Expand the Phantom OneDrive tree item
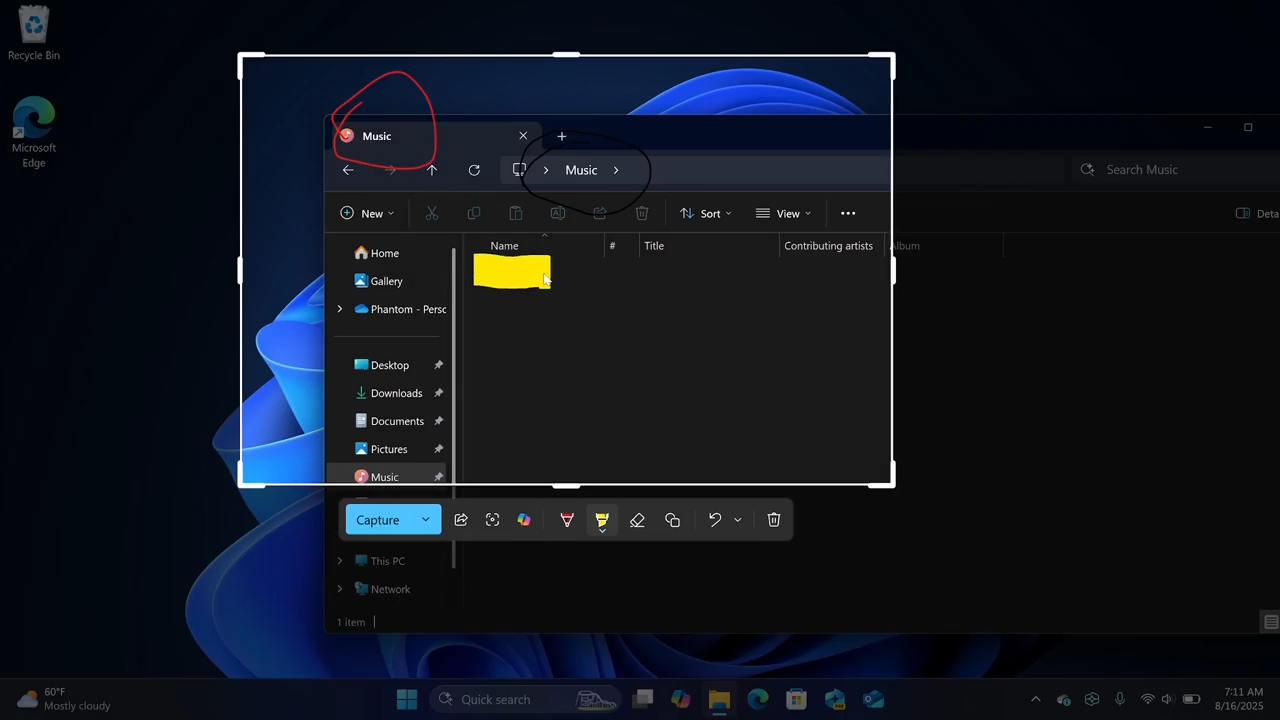 pyautogui.click(x=340, y=309)
